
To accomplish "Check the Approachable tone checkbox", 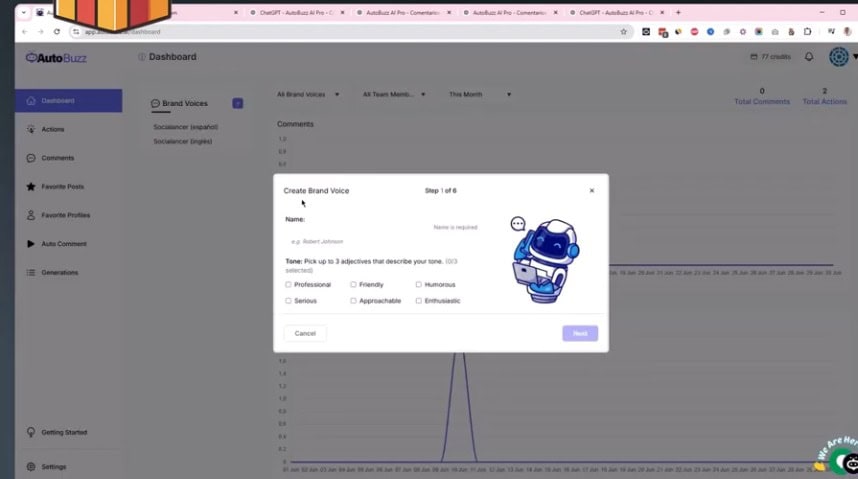I will 353,301.
